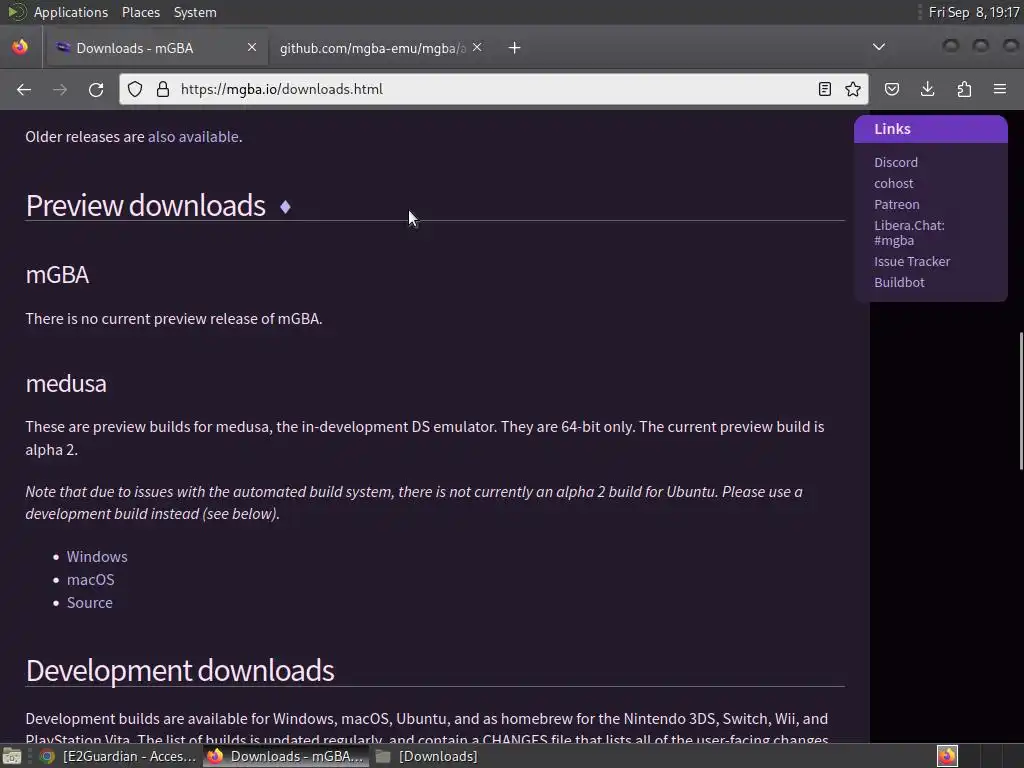Open the System menu
1024x768 pixels.
[x=195, y=12]
